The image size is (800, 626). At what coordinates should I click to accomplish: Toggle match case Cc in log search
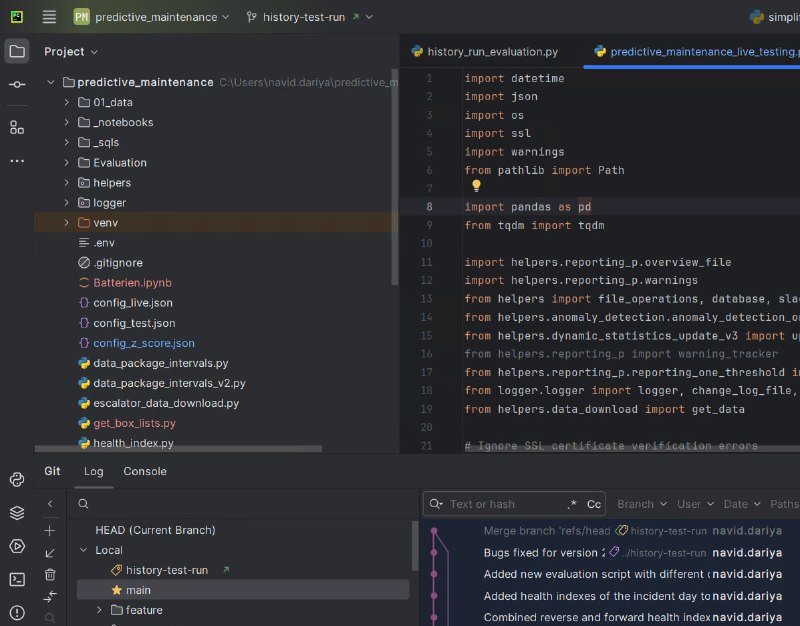click(x=593, y=504)
